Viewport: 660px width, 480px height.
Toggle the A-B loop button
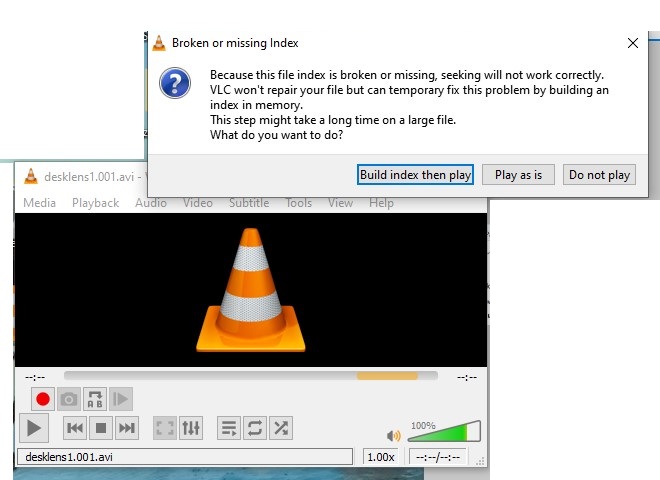[x=95, y=399]
